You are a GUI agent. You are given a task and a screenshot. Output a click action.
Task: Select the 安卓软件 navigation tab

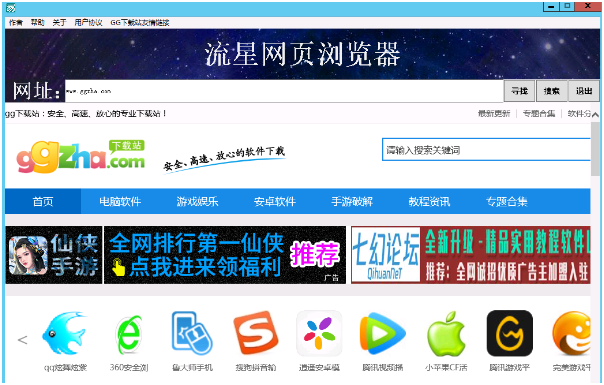tap(275, 202)
